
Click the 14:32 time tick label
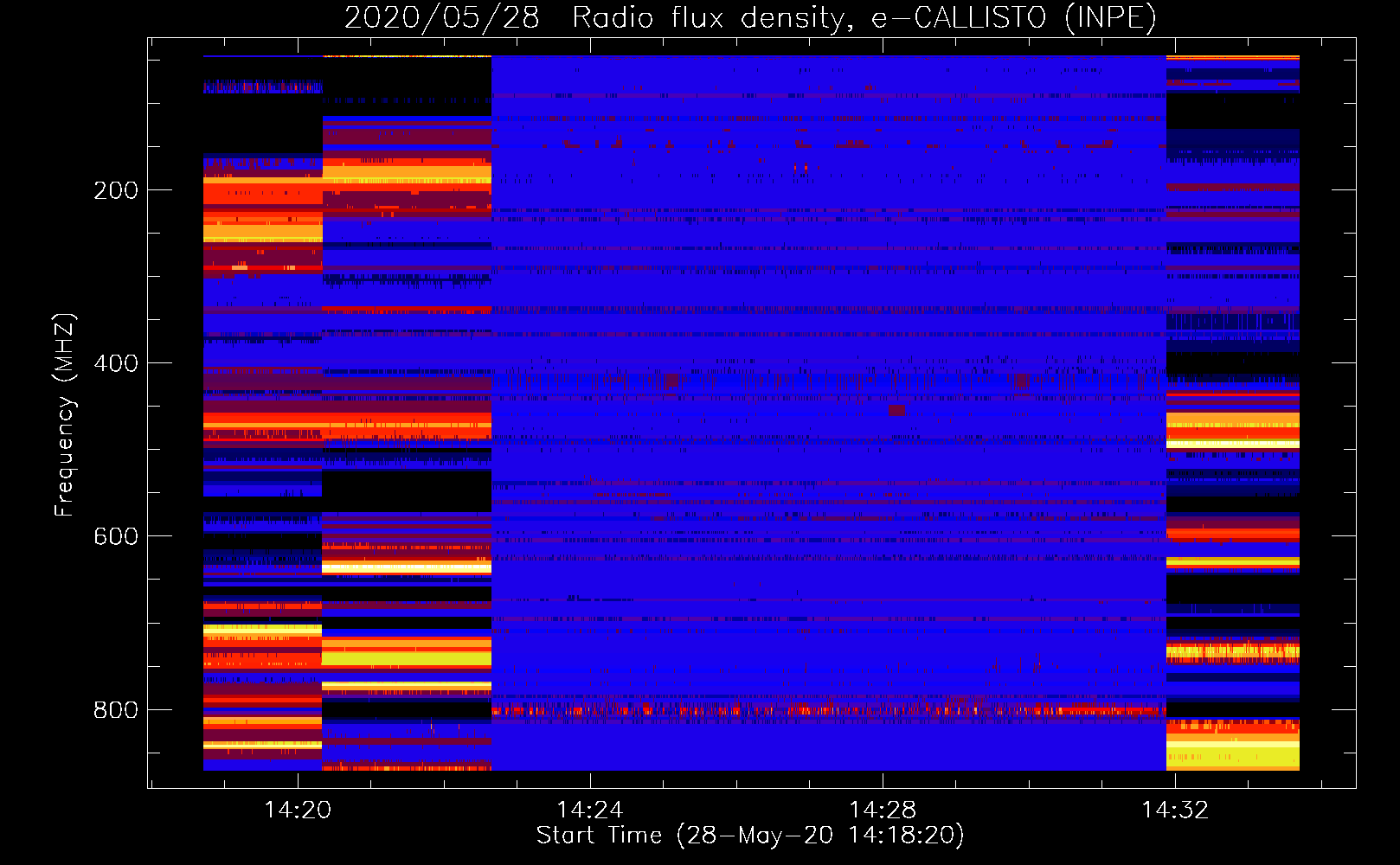[x=1175, y=810]
